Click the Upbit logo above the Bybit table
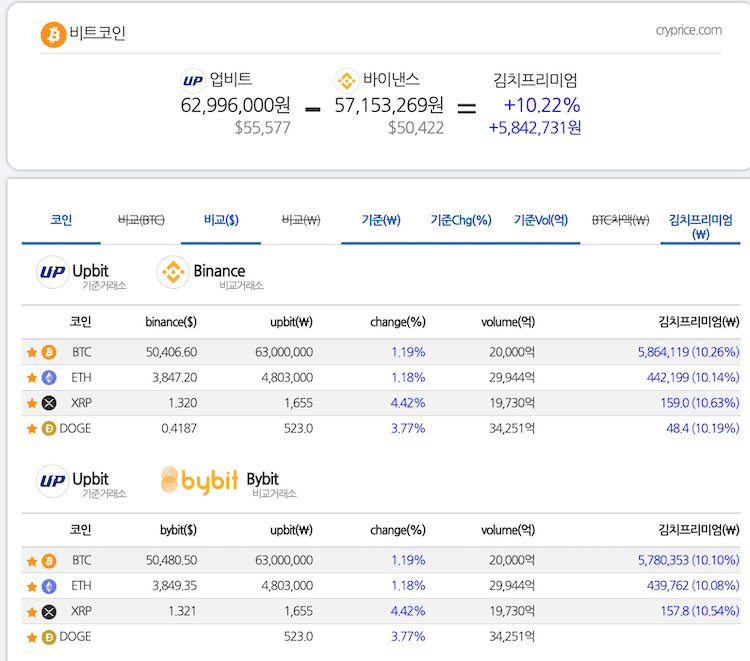Image resolution: width=750 pixels, height=661 pixels. [x=53, y=480]
